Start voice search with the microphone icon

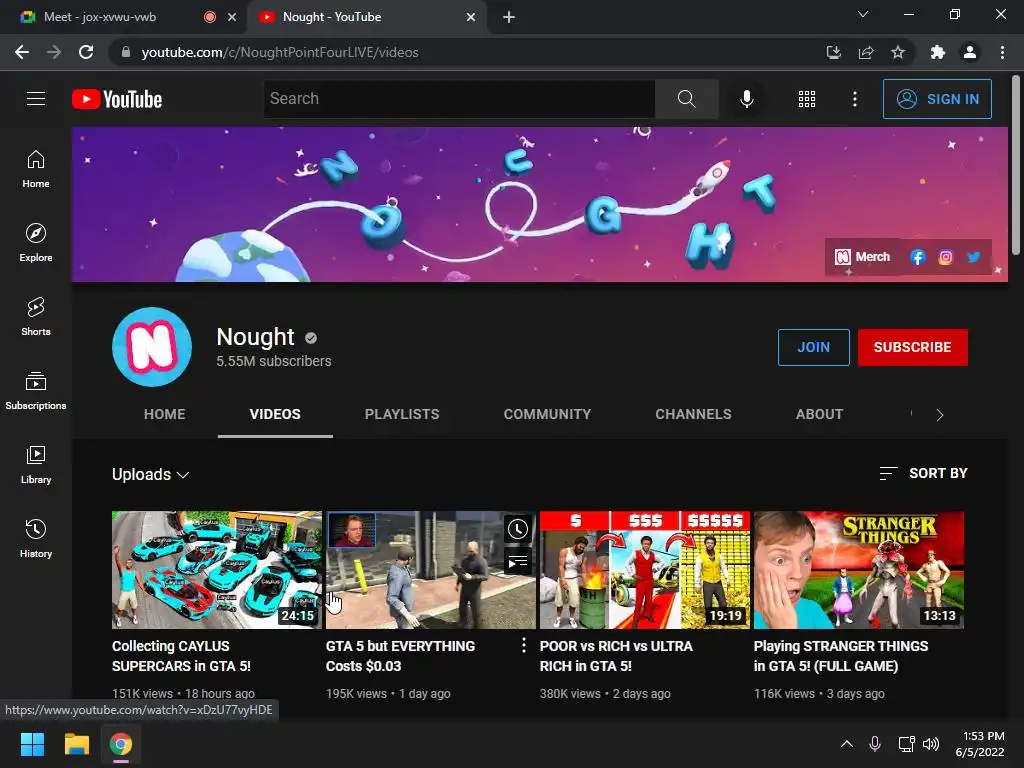pos(746,99)
